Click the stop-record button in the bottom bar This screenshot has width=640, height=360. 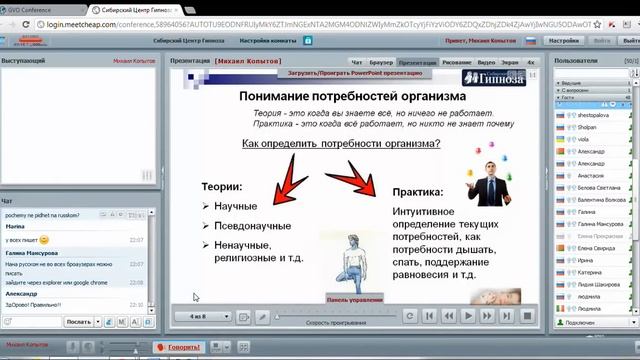pyautogui.click(x=216, y=347)
